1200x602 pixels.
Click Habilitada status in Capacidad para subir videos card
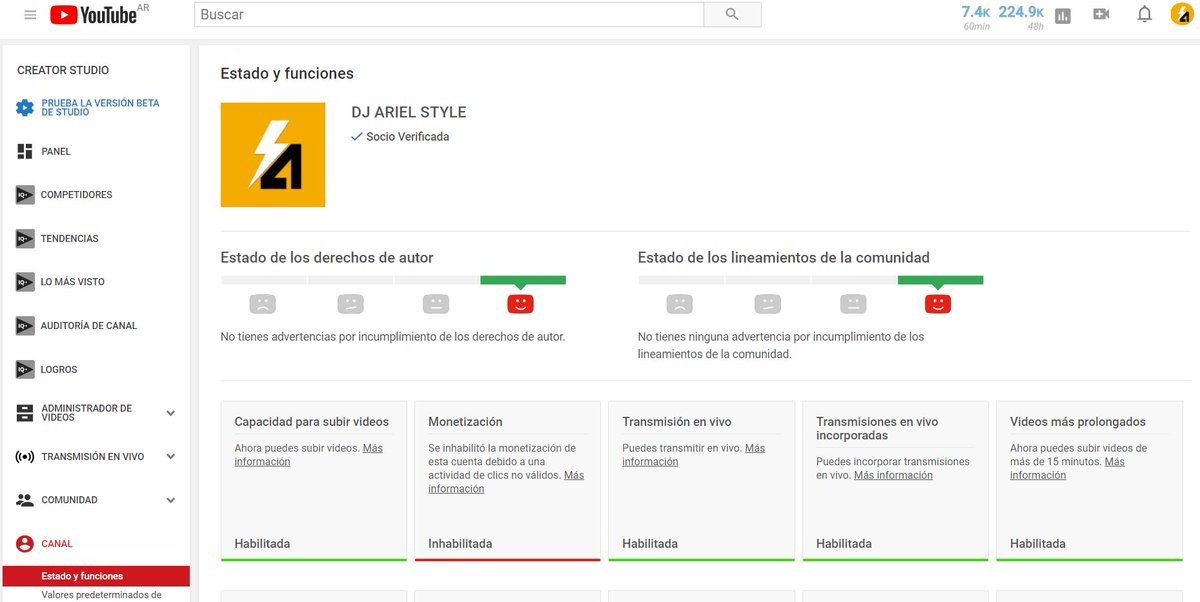click(262, 544)
